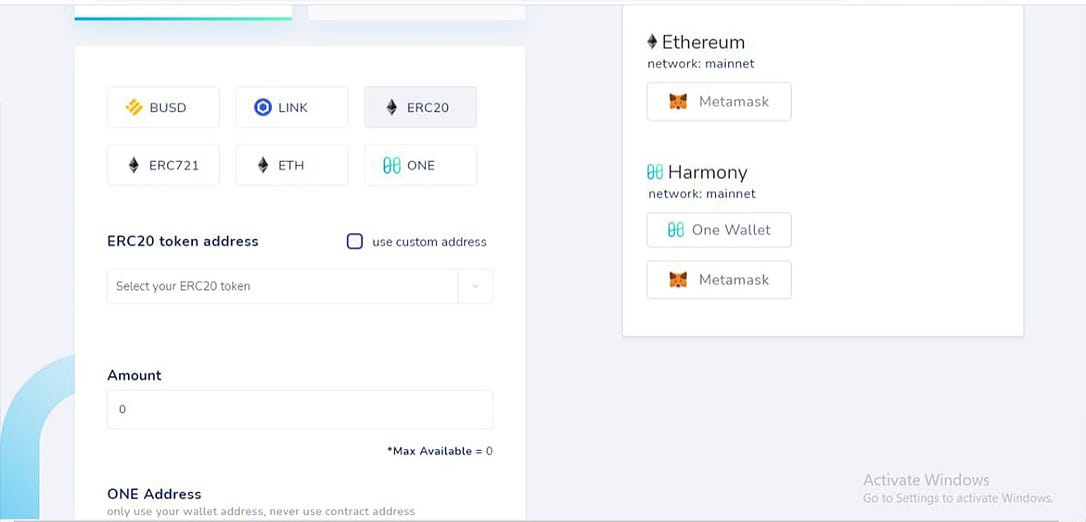The height and width of the screenshot is (522, 1086).
Task: Select the ERC721 token icon
Action: 134,165
